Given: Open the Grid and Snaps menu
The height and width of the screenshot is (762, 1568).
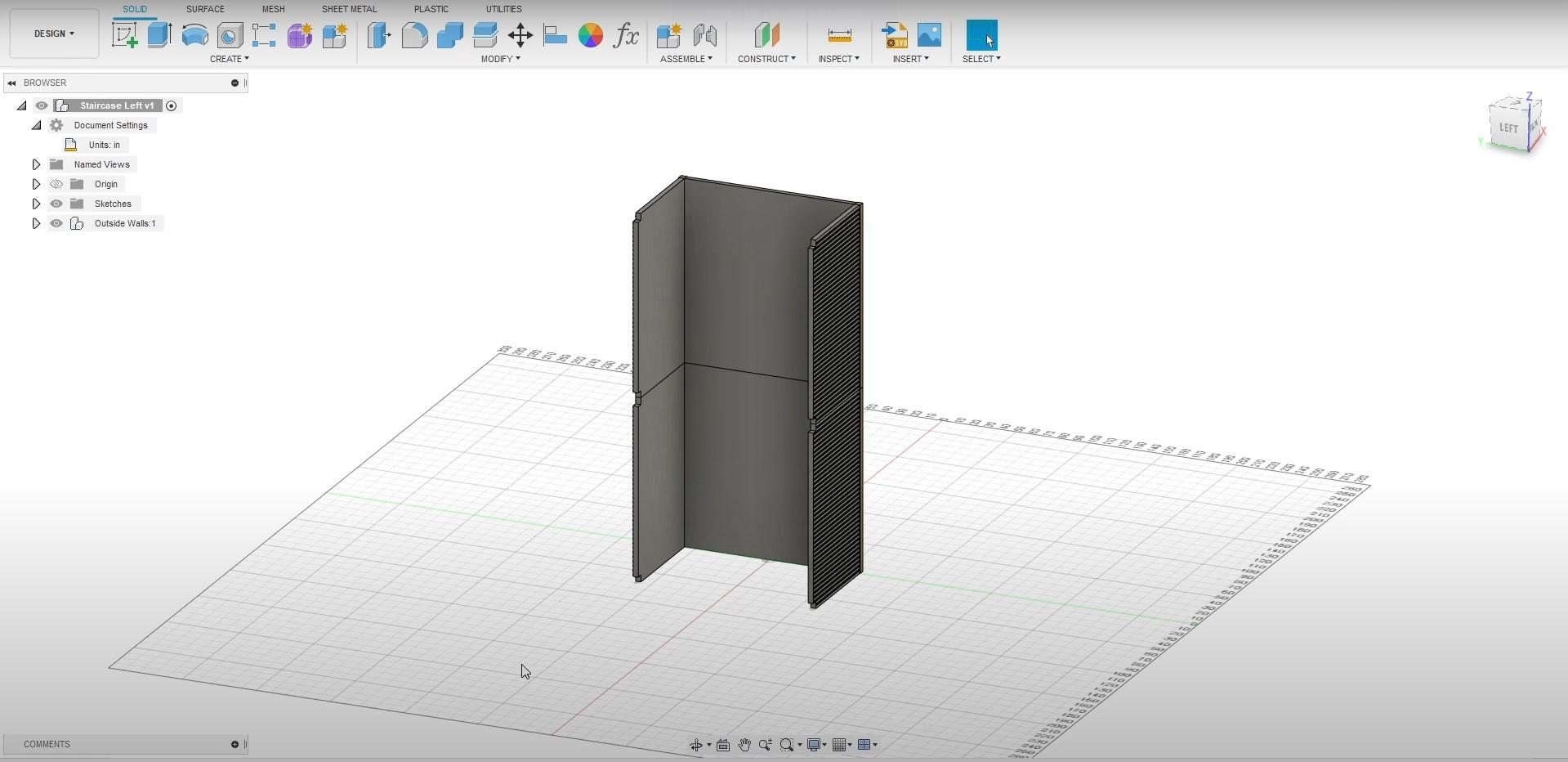Looking at the screenshot, I should (842, 745).
